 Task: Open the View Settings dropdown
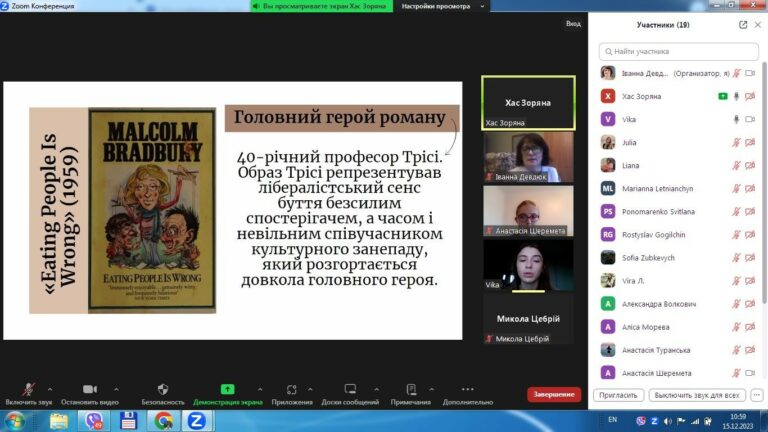442,6
